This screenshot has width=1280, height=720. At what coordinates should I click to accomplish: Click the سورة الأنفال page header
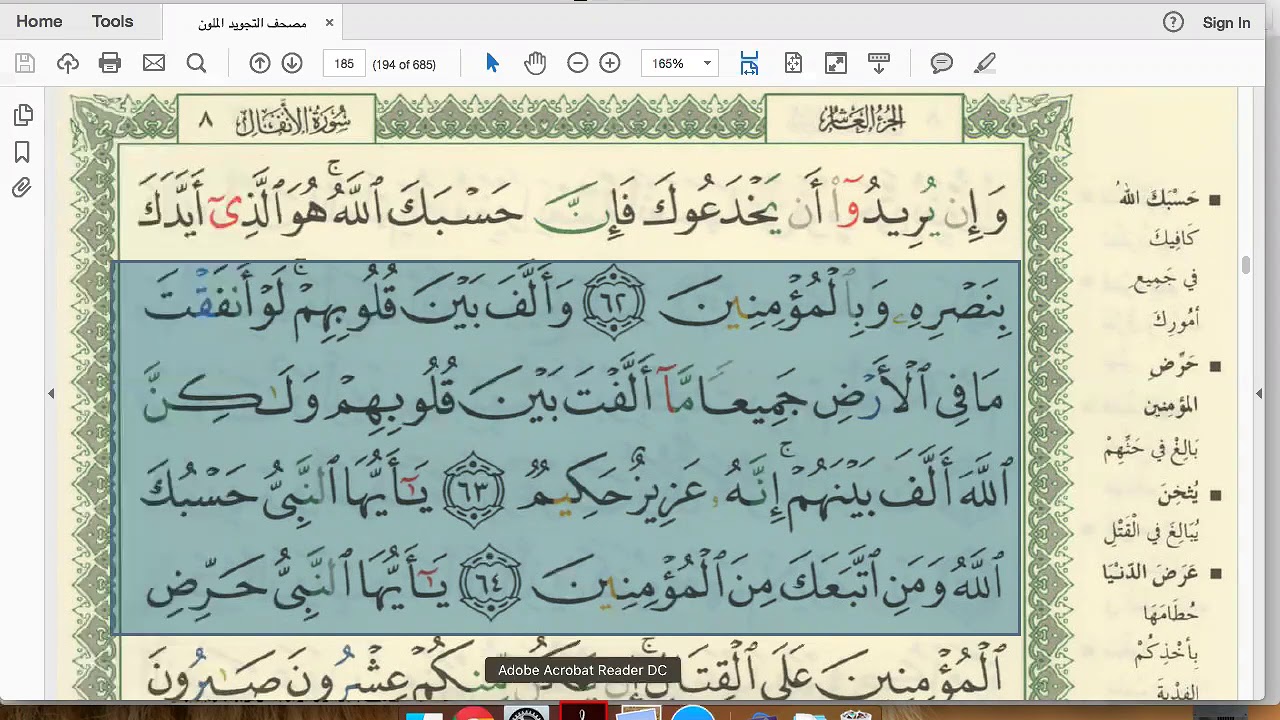coord(293,121)
